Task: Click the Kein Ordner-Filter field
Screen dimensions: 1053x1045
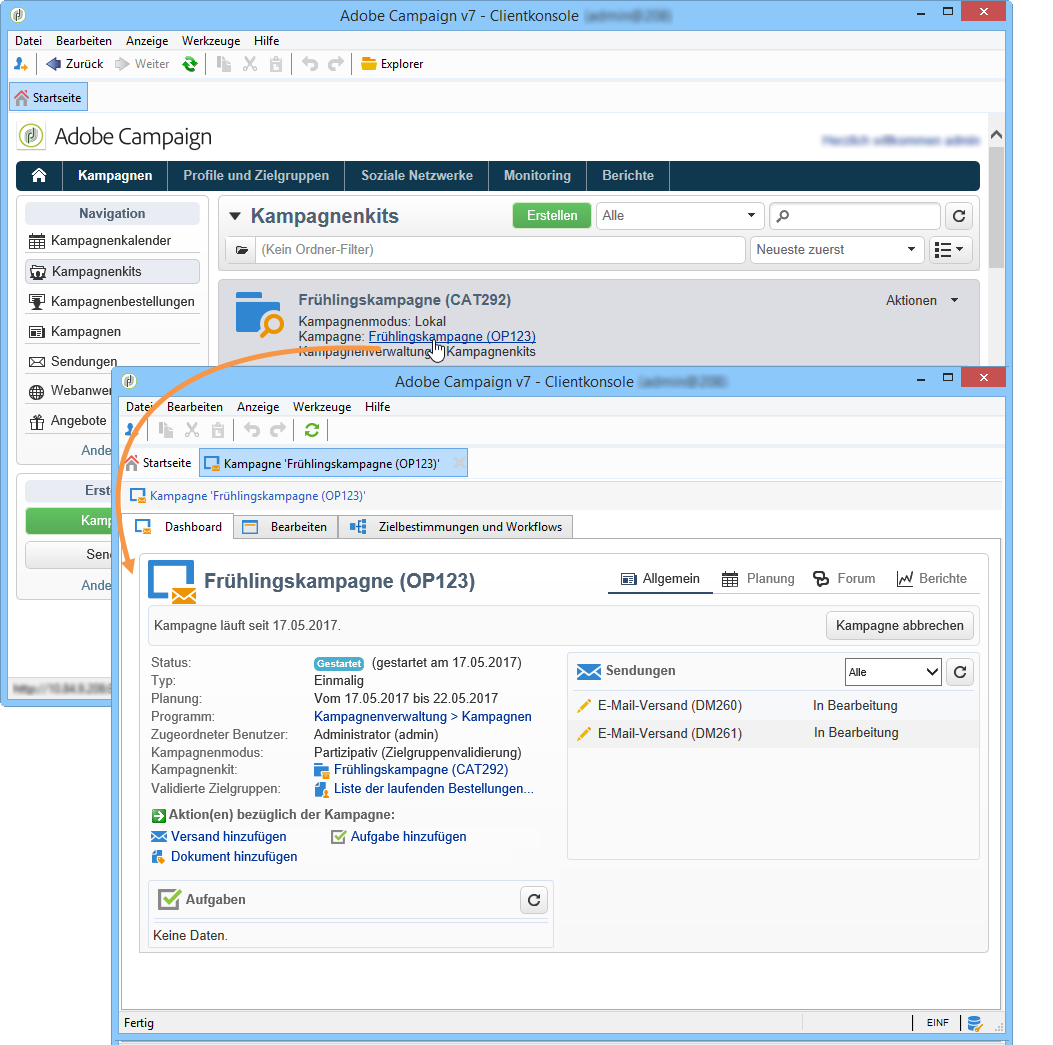Action: click(x=500, y=250)
